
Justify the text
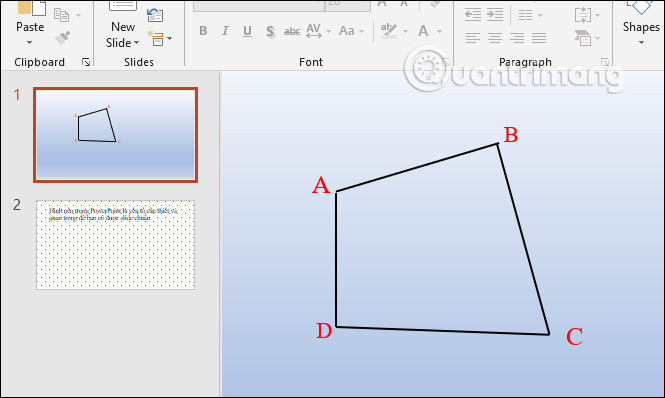coord(539,38)
